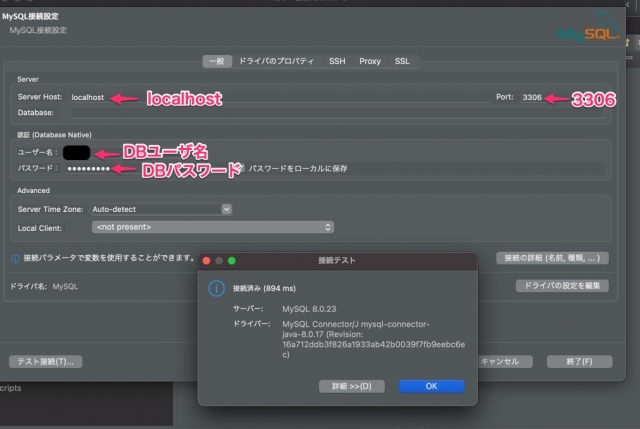This screenshot has width=640, height=429.
Task: Click the info icon beside 接続パラメータ hint
Action: (15, 258)
